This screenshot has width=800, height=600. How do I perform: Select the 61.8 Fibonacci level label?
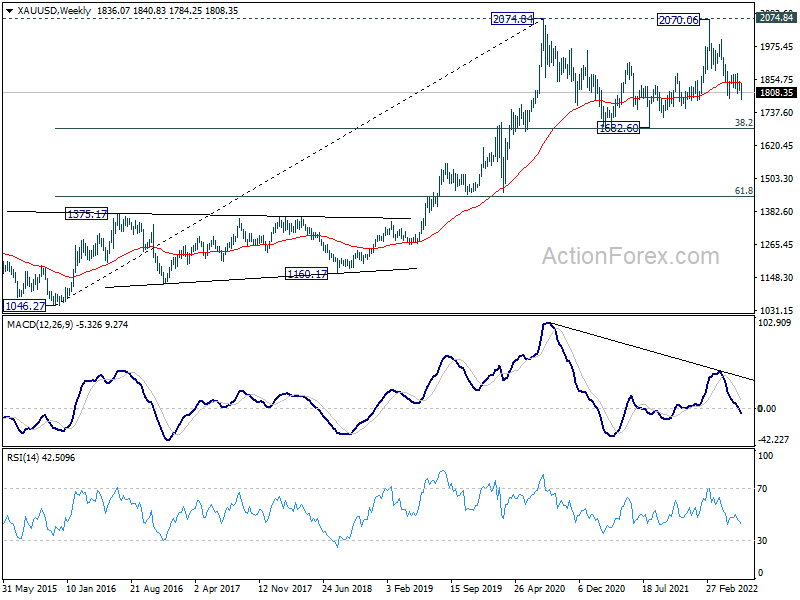743,190
